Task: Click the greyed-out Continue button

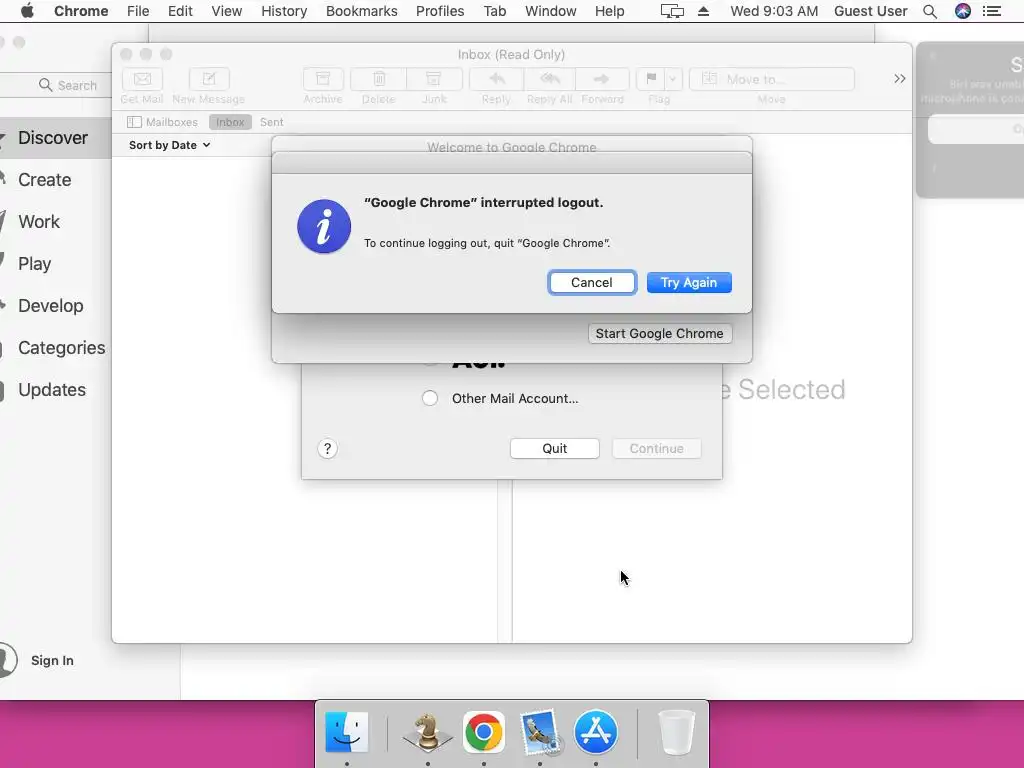Action: [x=656, y=449]
